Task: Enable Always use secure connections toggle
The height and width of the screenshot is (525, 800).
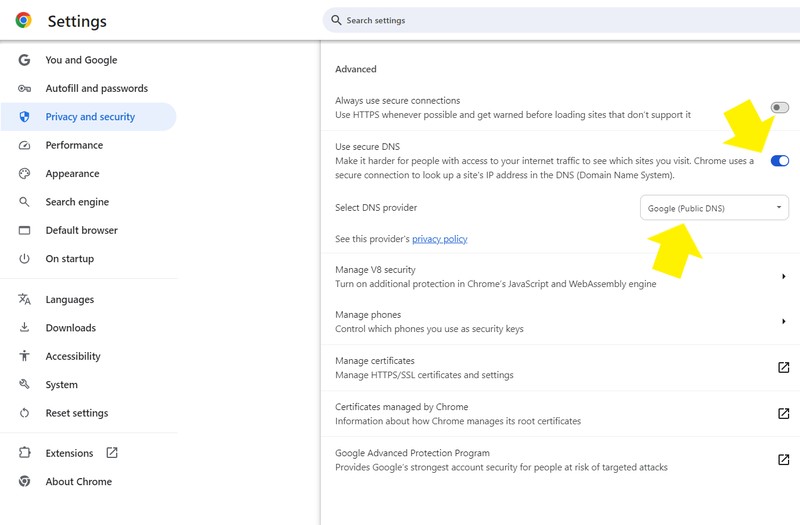Action: [780, 108]
